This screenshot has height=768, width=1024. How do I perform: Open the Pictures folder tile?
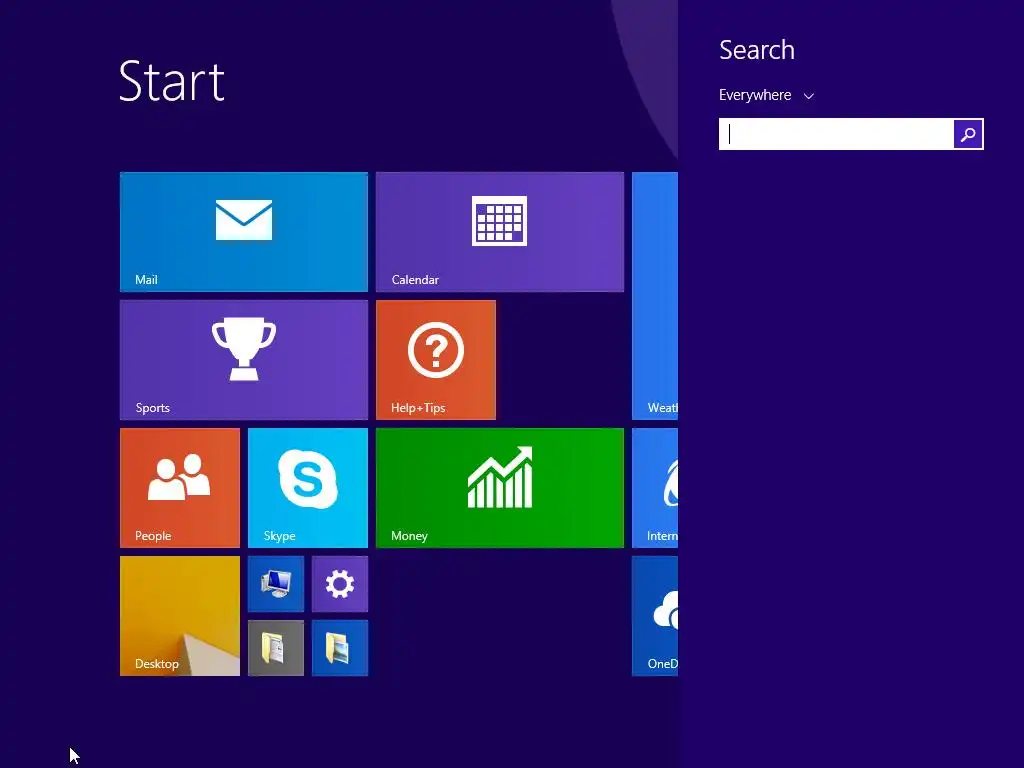coord(340,648)
